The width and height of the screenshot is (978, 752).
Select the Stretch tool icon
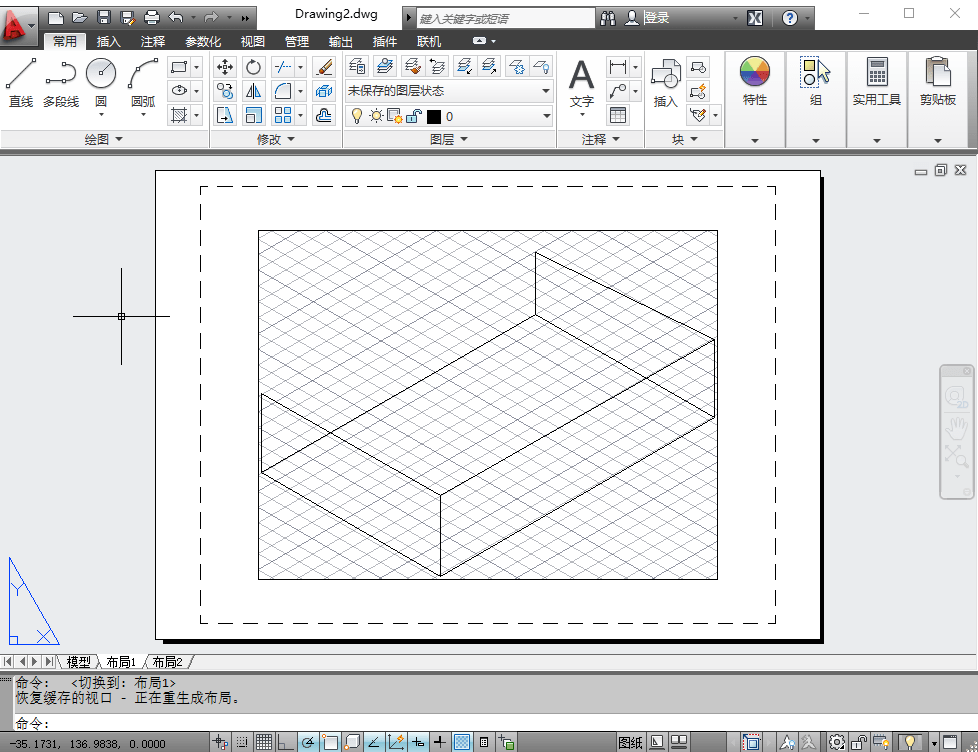point(225,115)
